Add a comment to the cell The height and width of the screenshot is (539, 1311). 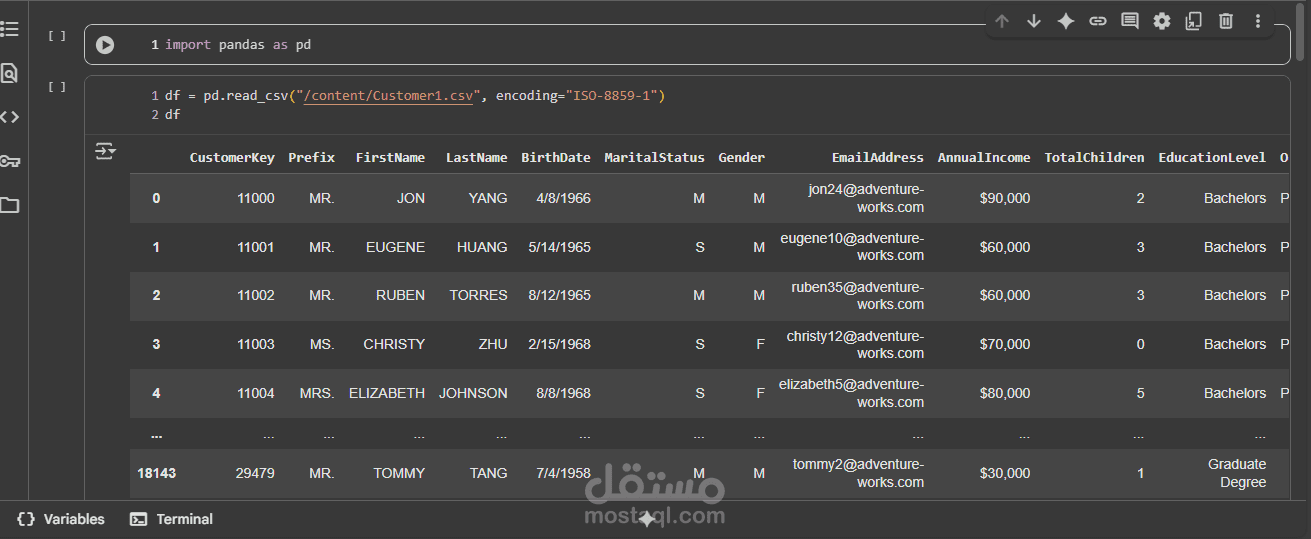[1130, 21]
